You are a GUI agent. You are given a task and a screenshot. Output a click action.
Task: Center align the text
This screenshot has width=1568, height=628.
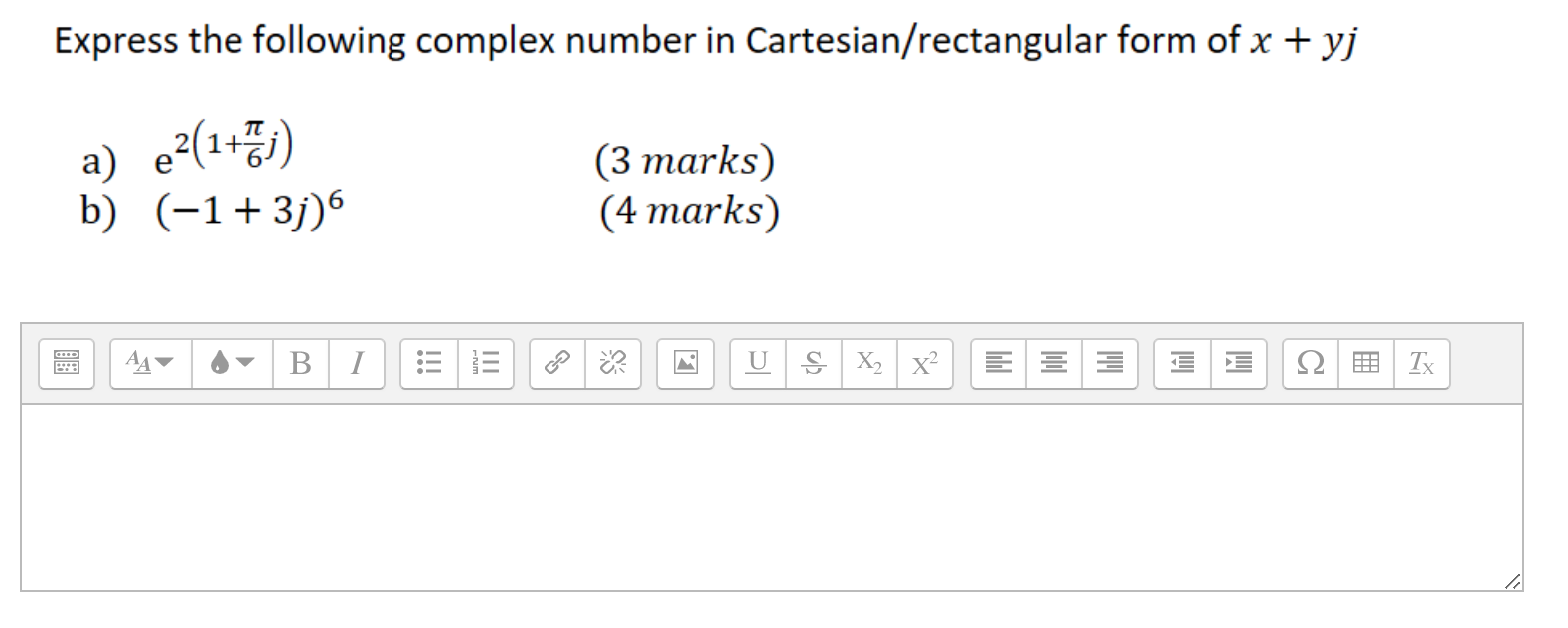click(1052, 364)
